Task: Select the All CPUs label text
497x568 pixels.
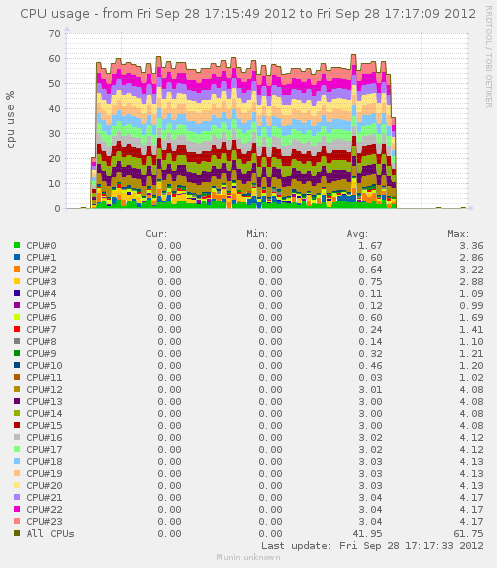Action: tap(50, 534)
